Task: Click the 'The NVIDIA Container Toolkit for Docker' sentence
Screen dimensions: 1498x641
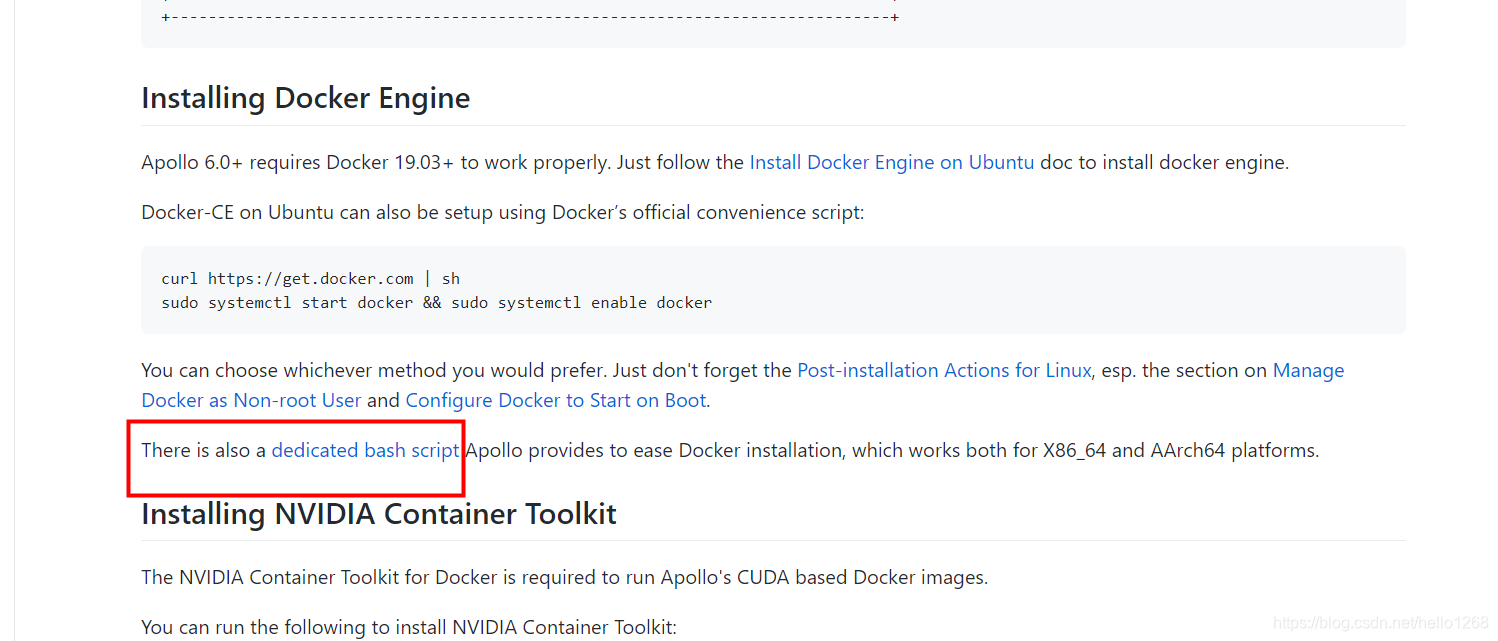Action: (x=564, y=577)
